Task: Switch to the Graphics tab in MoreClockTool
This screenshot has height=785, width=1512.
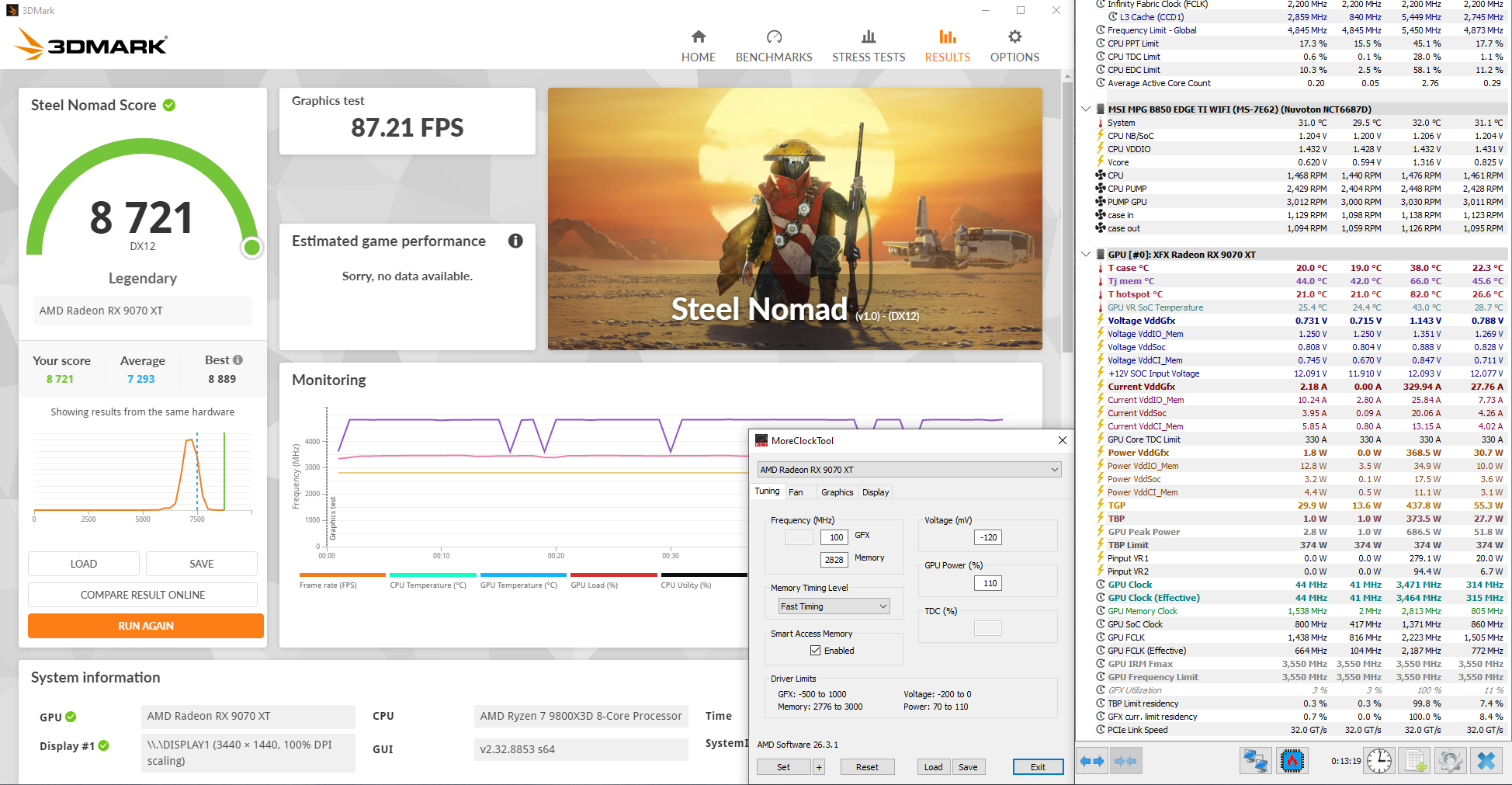Action: pos(837,492)
